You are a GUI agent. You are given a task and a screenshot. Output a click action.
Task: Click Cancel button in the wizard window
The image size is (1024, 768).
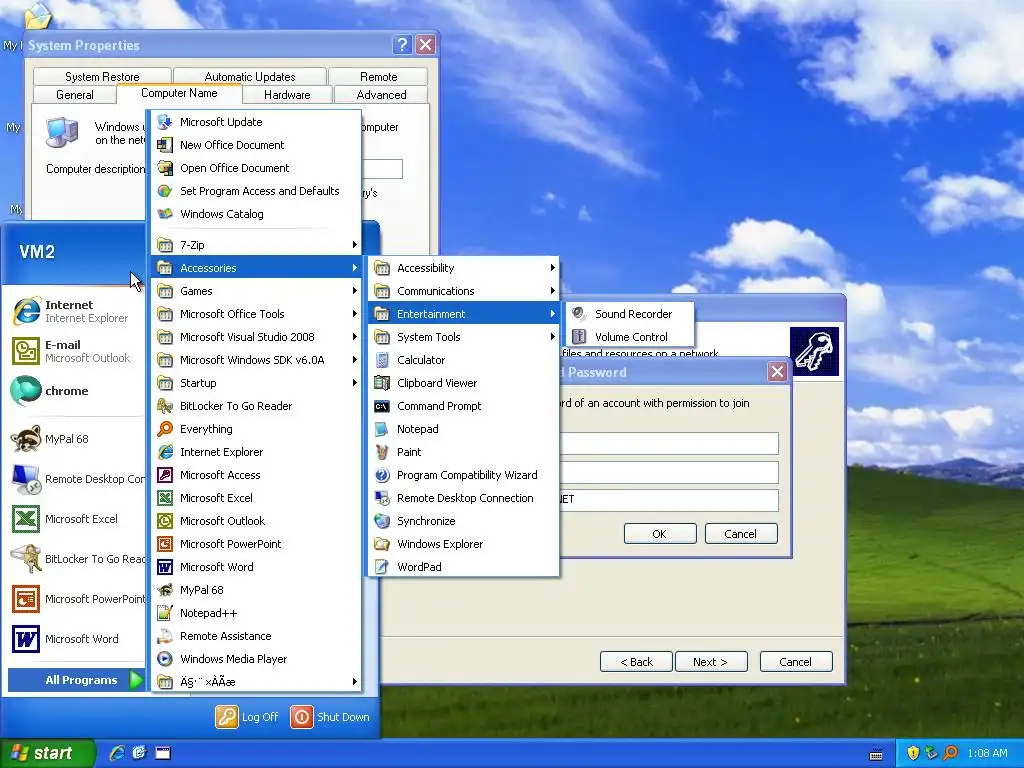click(795, 662)
